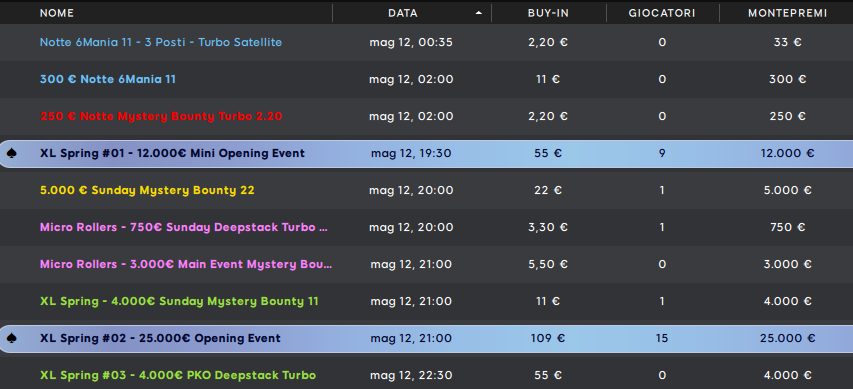
Task: Open XL Spring 4.000€ Sunday Mystery Bounty 11
Action: pyautogui.click(x=179, y=301)
